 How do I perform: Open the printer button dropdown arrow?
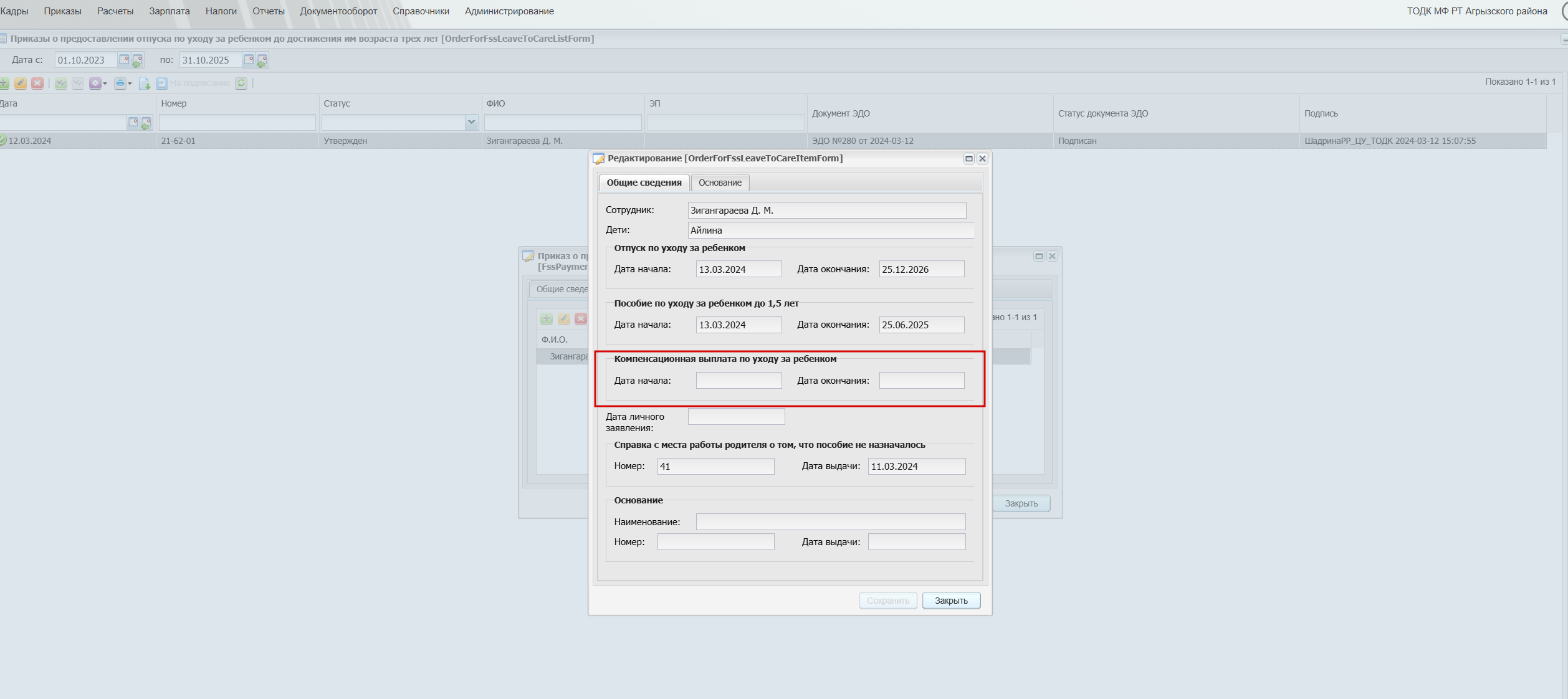pyautogui.click(x=130, y=83)
